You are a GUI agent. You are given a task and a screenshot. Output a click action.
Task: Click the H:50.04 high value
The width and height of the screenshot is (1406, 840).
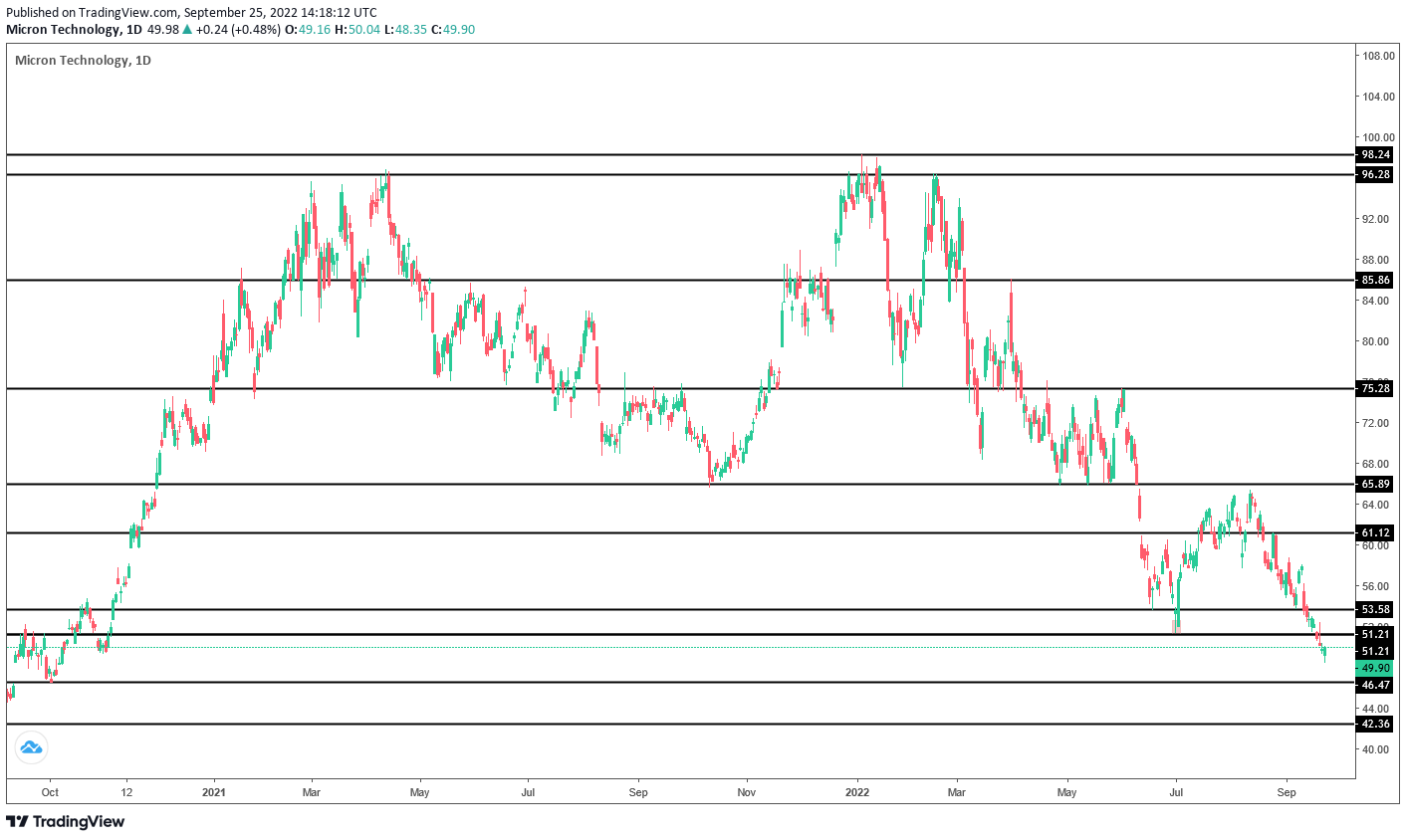tap(355, 29)
